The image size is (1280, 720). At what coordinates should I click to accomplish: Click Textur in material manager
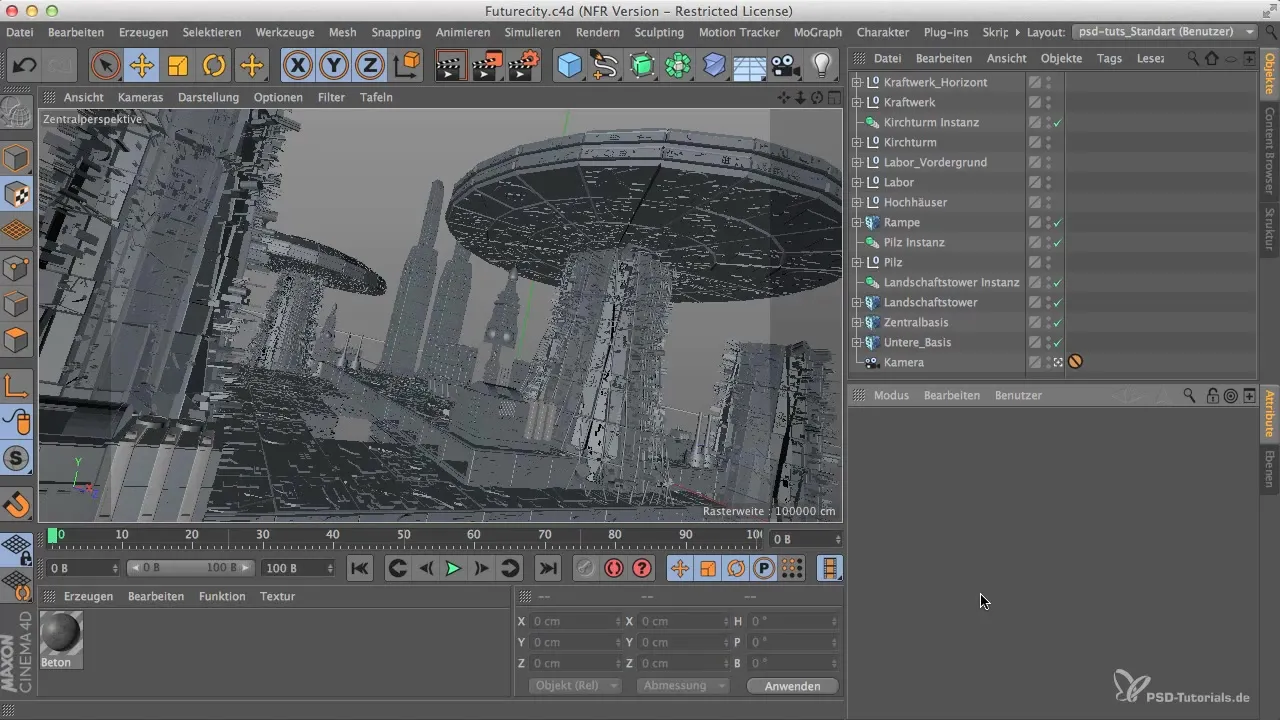[x=277, y=596]
